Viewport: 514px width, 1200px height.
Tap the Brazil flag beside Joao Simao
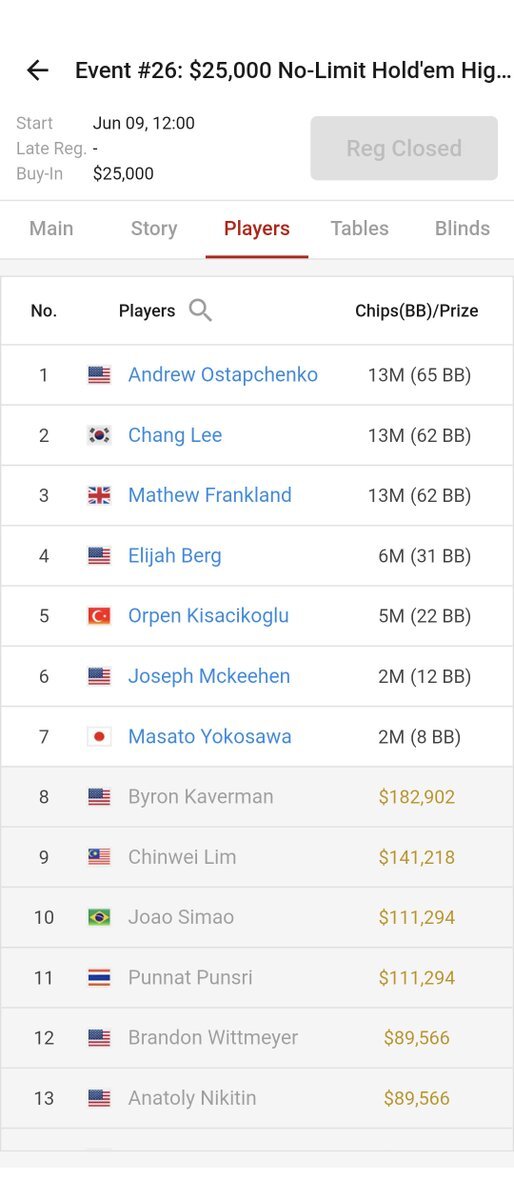[x=99, y=917]
